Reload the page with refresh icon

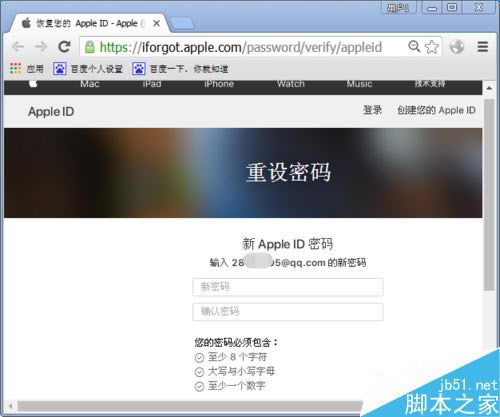pos(64,47)
